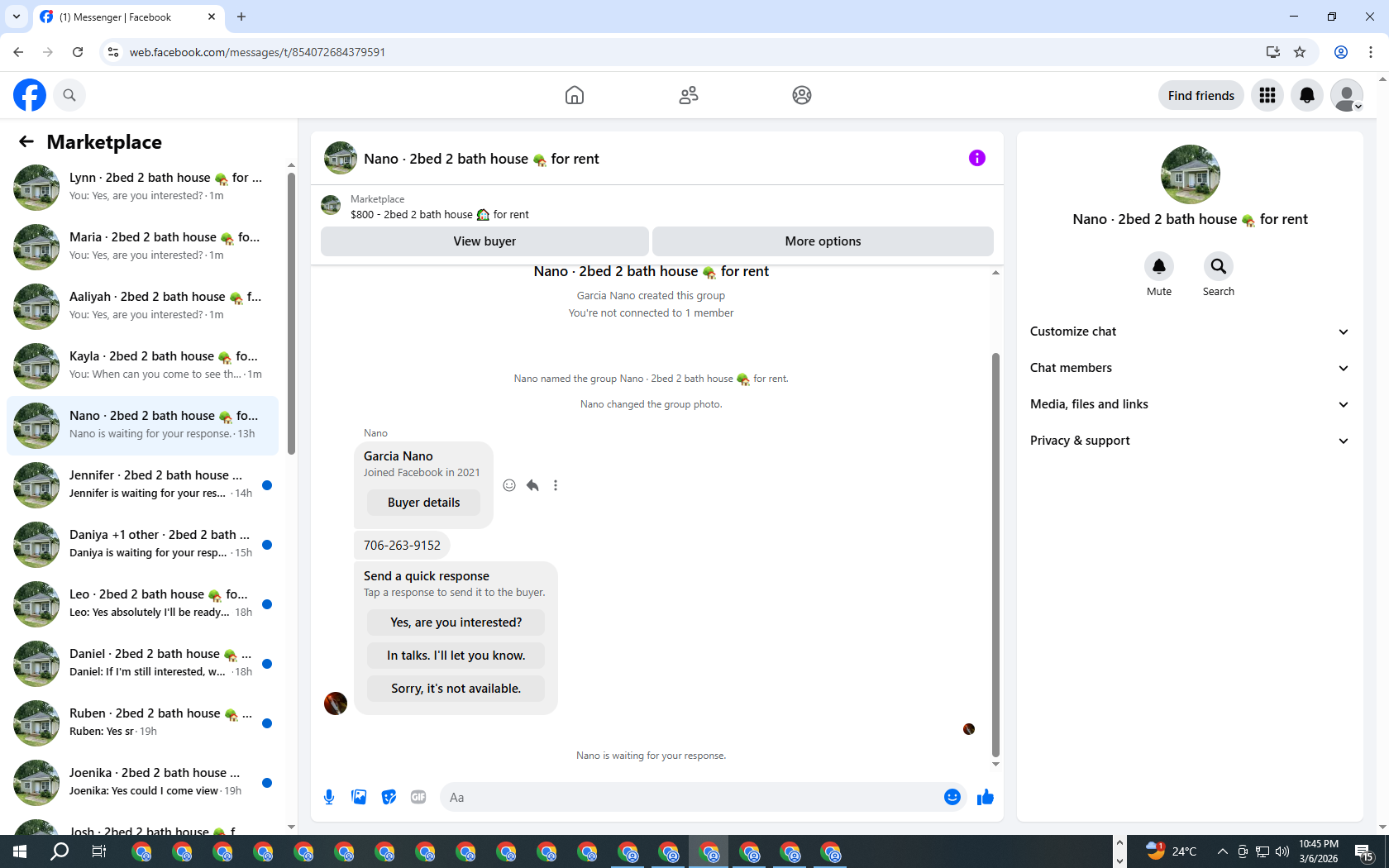The height and width of the screenshot is (868, 1389).
Task: Record a voice clip with microphone icon
Action: point(329,797)
